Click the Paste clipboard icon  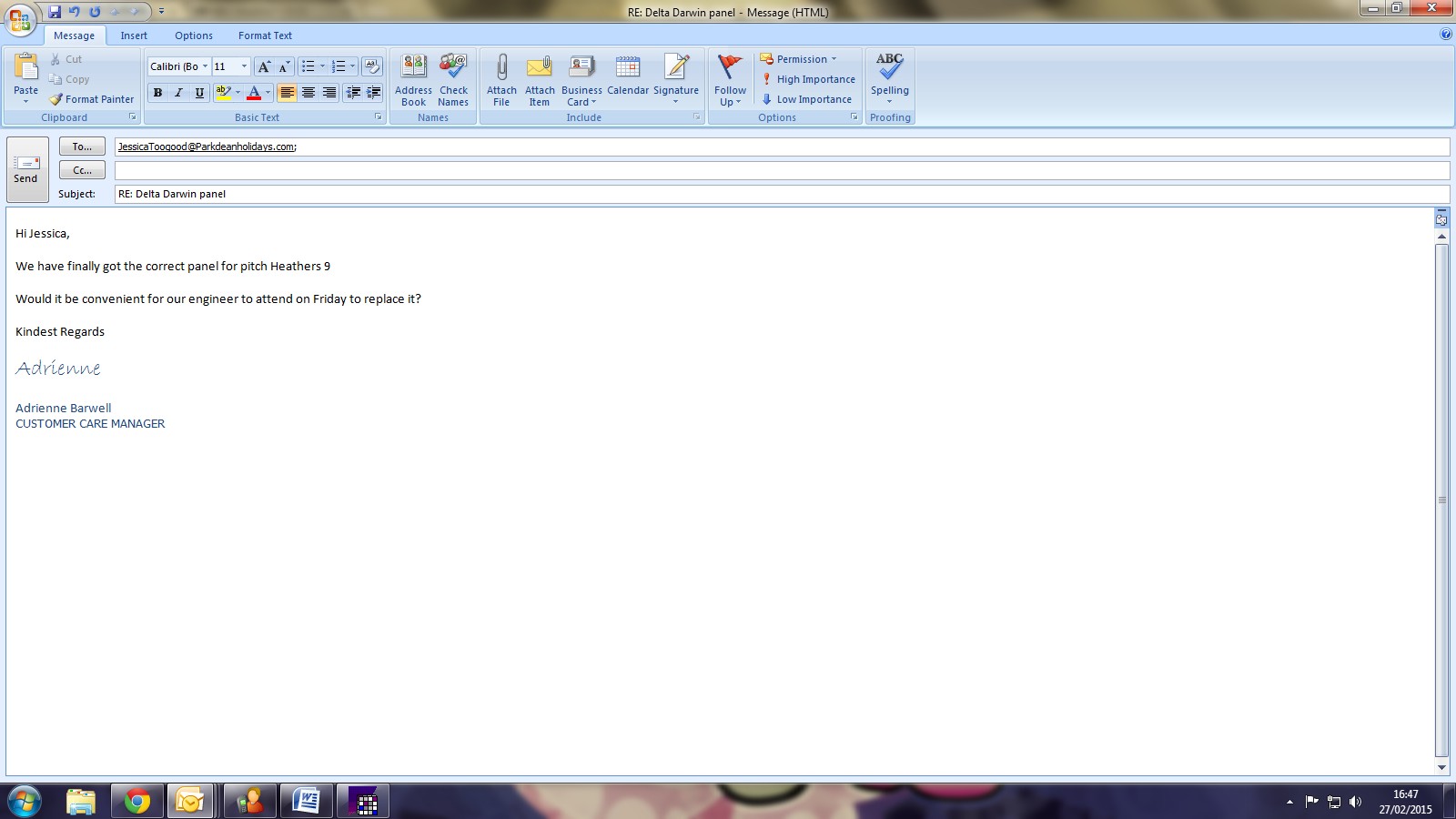[26, 68]
